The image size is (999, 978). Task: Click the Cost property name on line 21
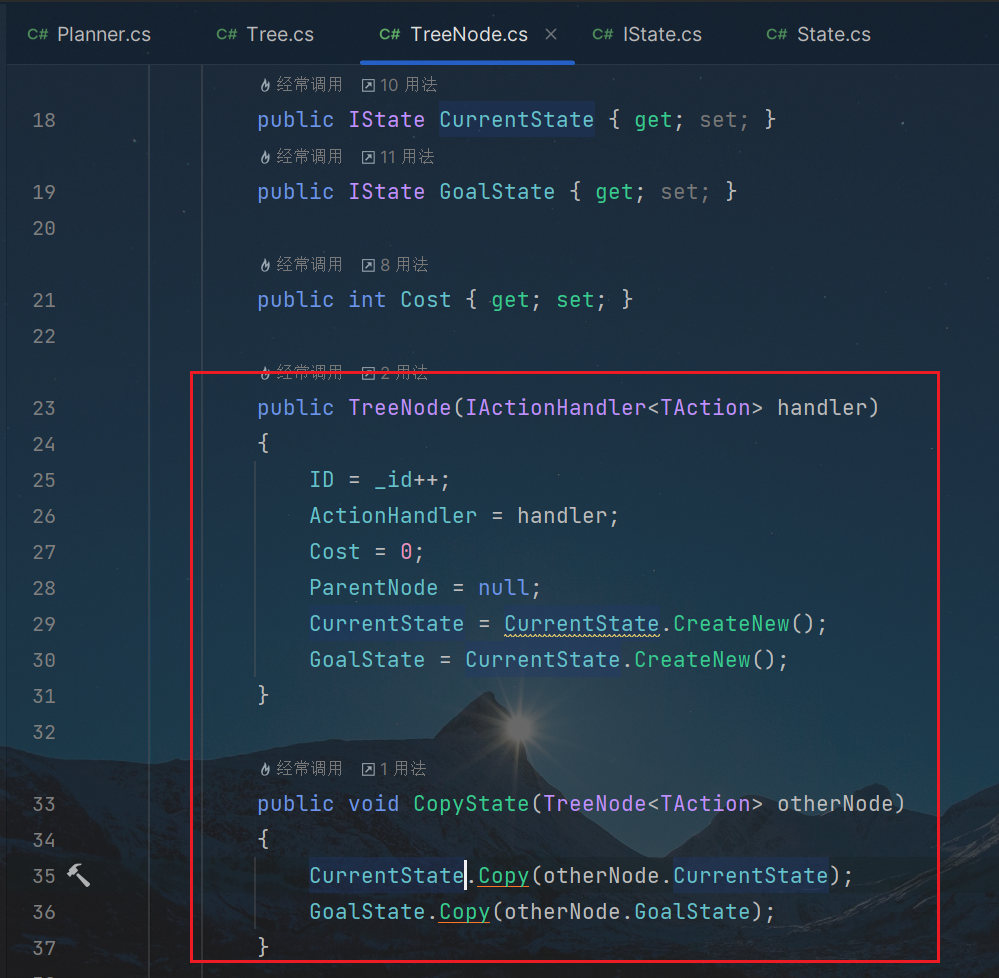(x=426, y=300)
